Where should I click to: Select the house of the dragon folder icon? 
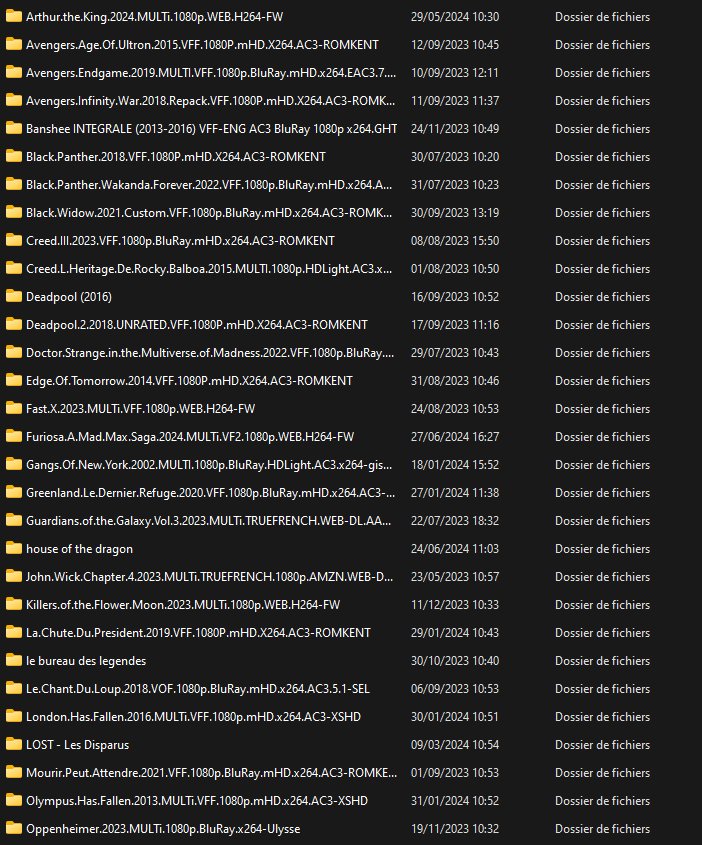[x=13, y=549]
